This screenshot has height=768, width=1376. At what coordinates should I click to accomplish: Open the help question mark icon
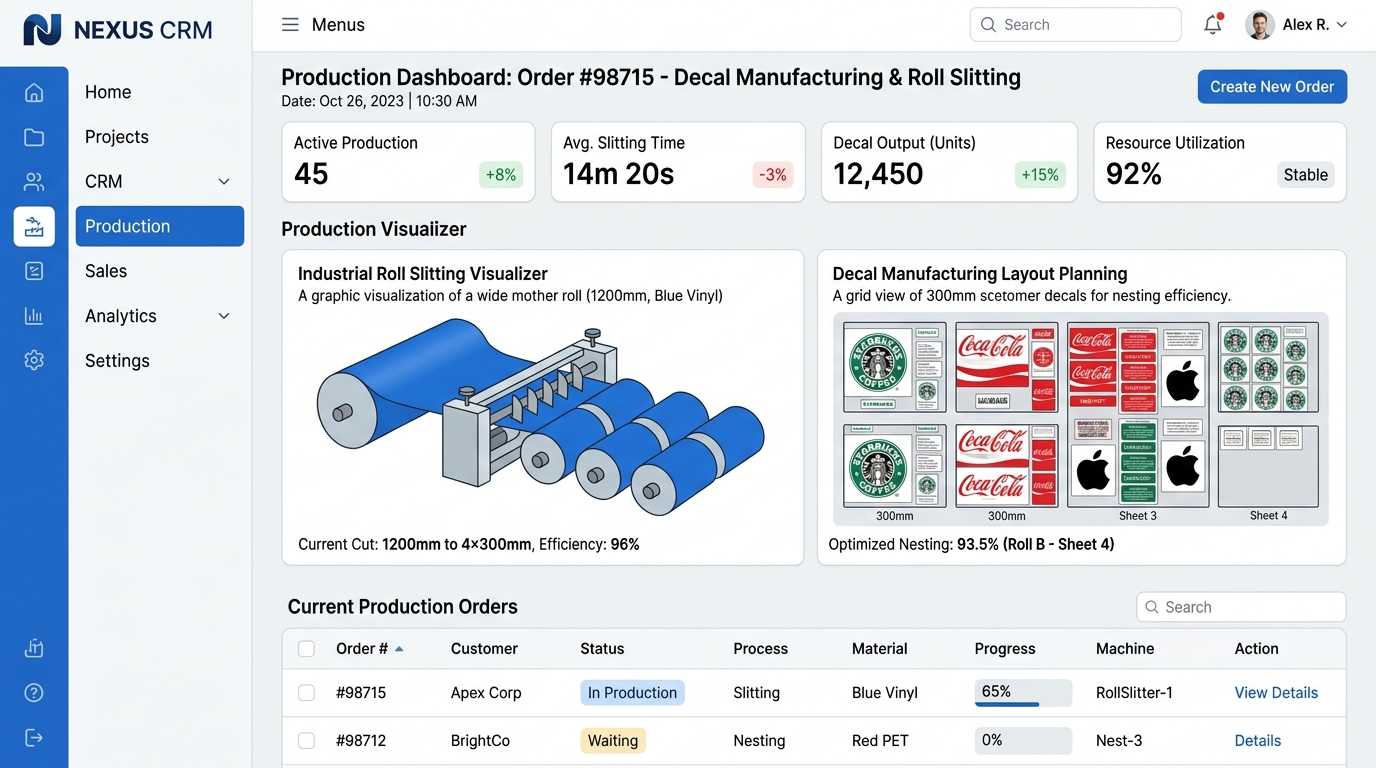pos(34,693)
